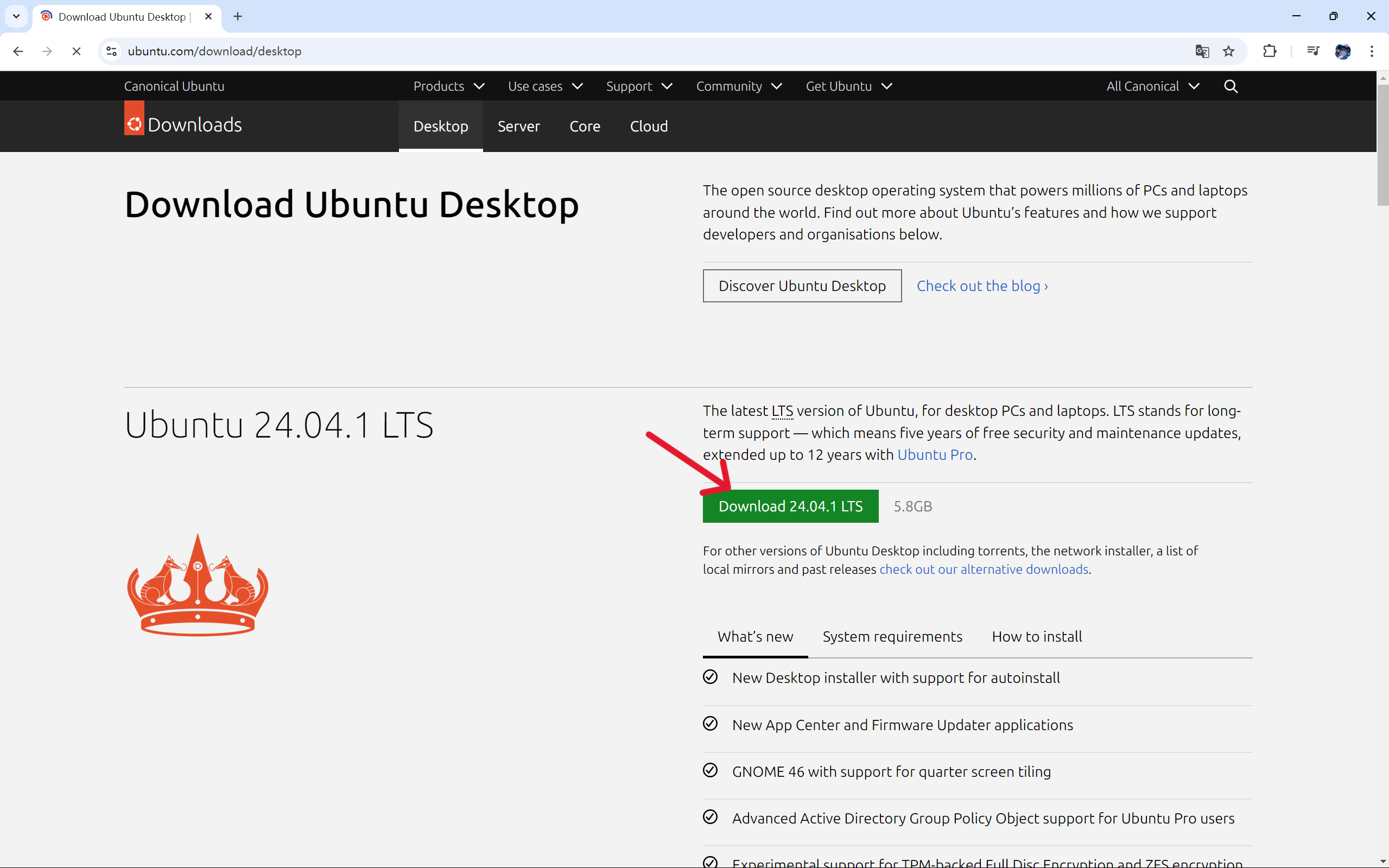Image resolution: width=1389 pixels, height=868 pixels.
Task: Open Check out the blog link
Action: click(982, 286)
